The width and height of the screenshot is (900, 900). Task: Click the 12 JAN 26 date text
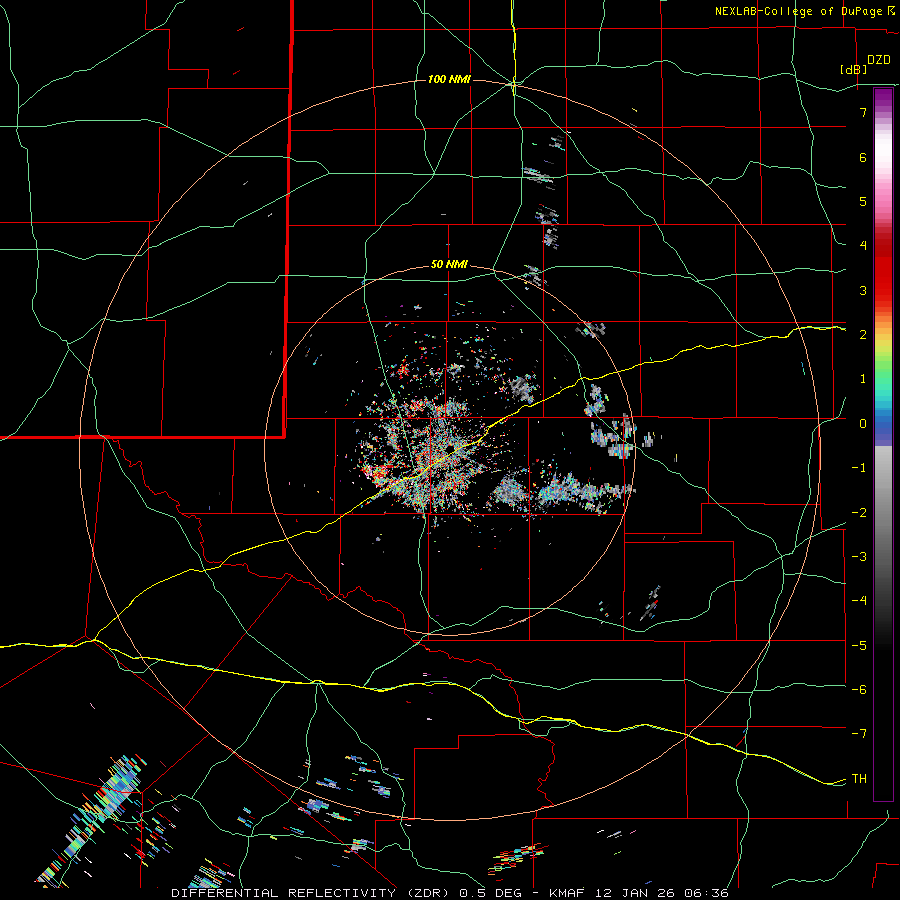633,893
